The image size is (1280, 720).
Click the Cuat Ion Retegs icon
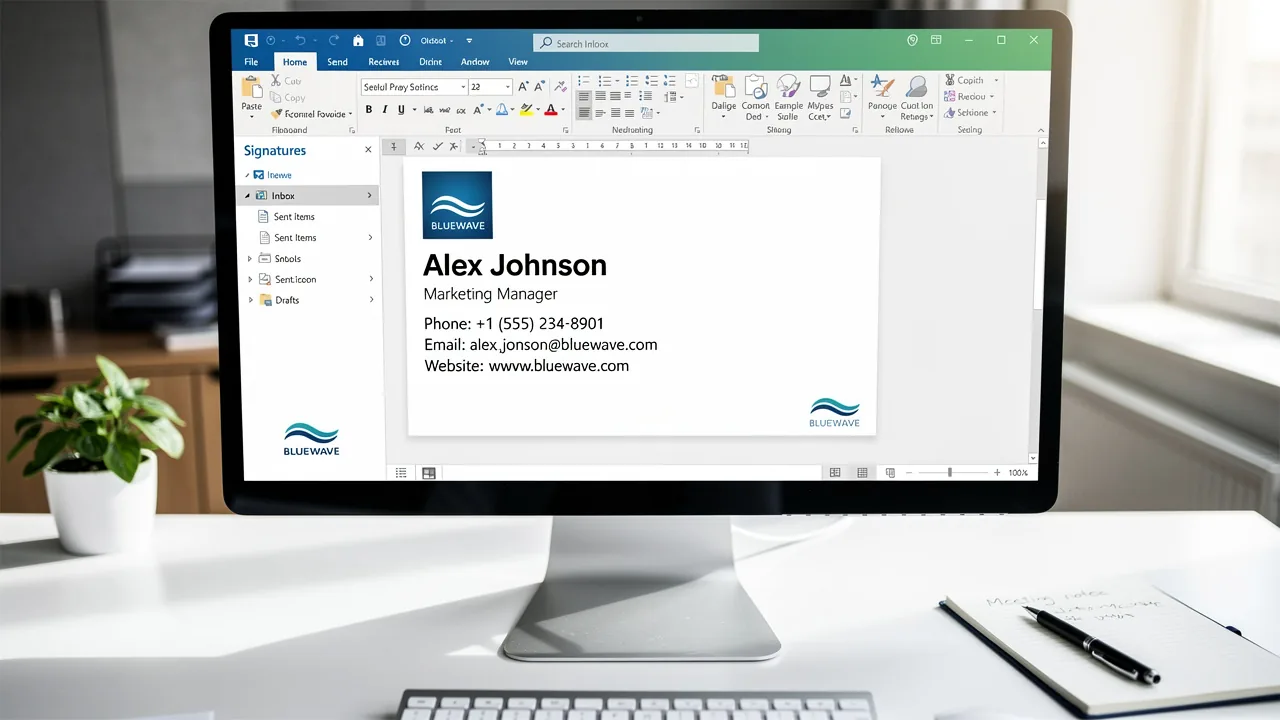point(916,87)
